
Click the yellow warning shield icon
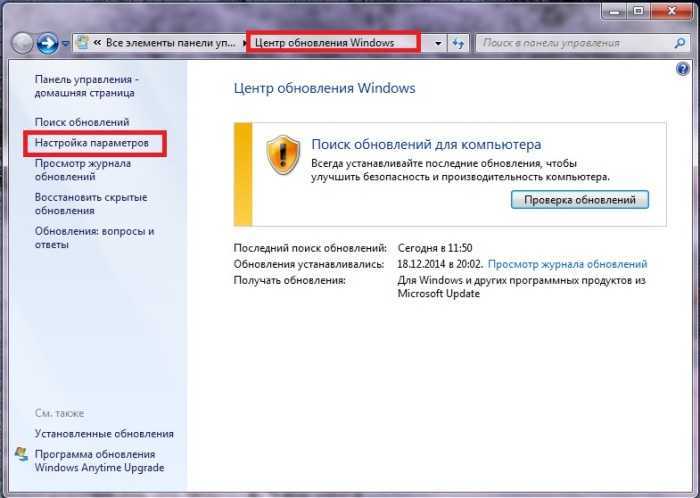[x=283, y=155]
